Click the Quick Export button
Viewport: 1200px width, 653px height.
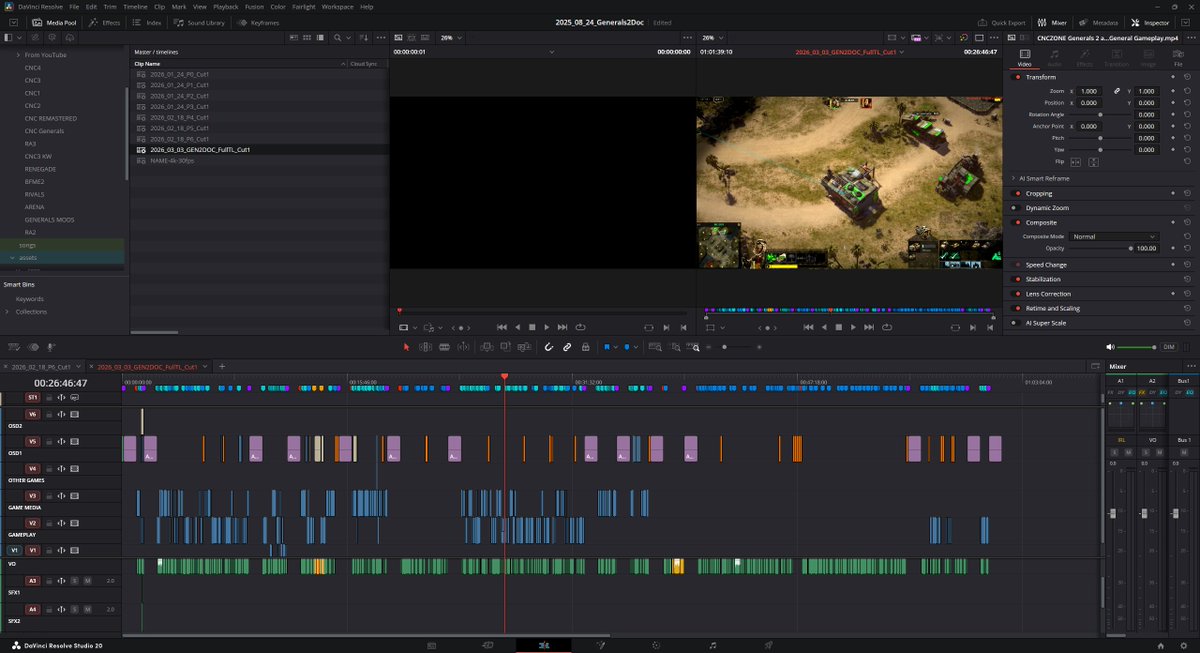tap(1003, 22)
